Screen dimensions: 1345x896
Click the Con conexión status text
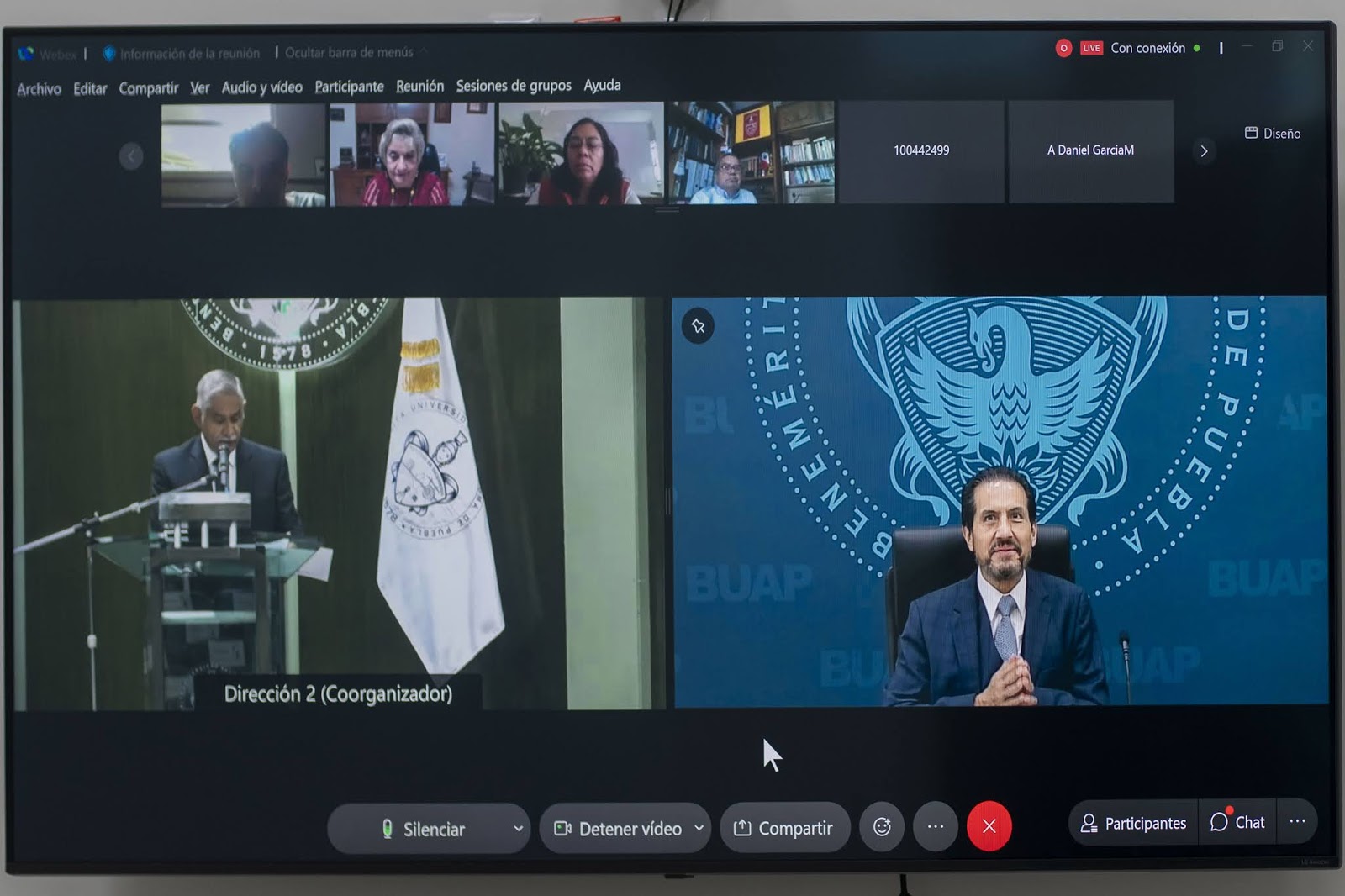click(x=1147, y=48)
